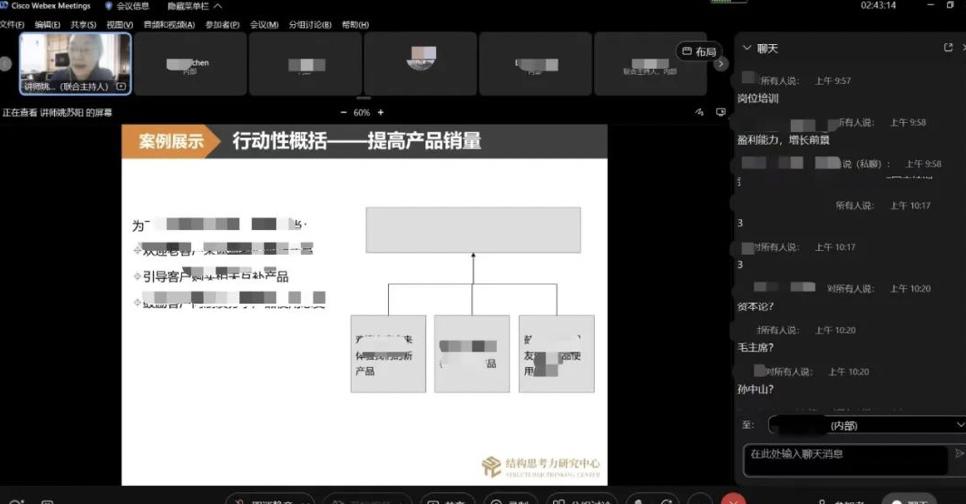966x504 pixels.
Task: Zoom out shared screen with minus
Action: [342, 113]
